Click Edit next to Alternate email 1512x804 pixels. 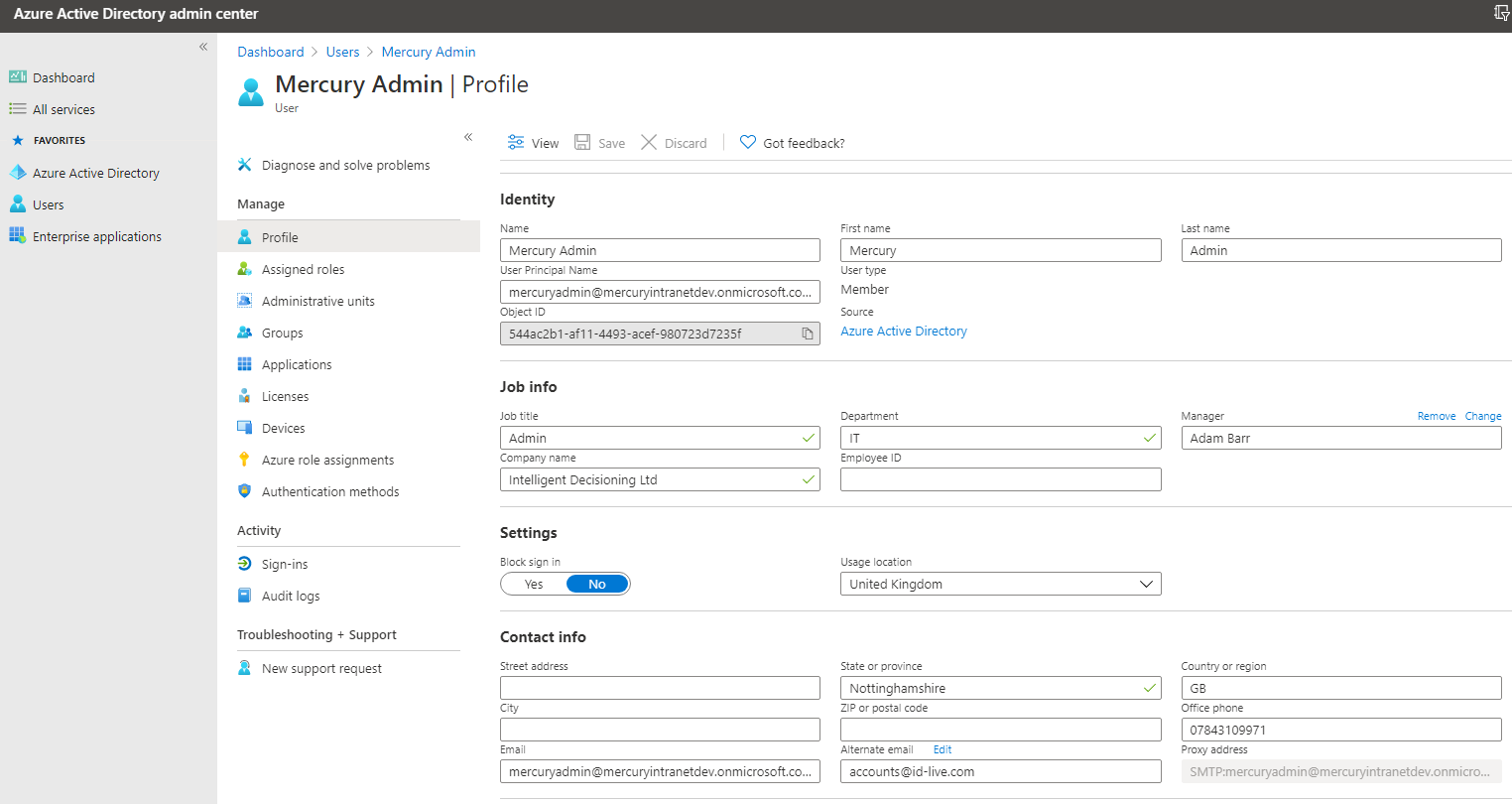(x=943, y=749)
